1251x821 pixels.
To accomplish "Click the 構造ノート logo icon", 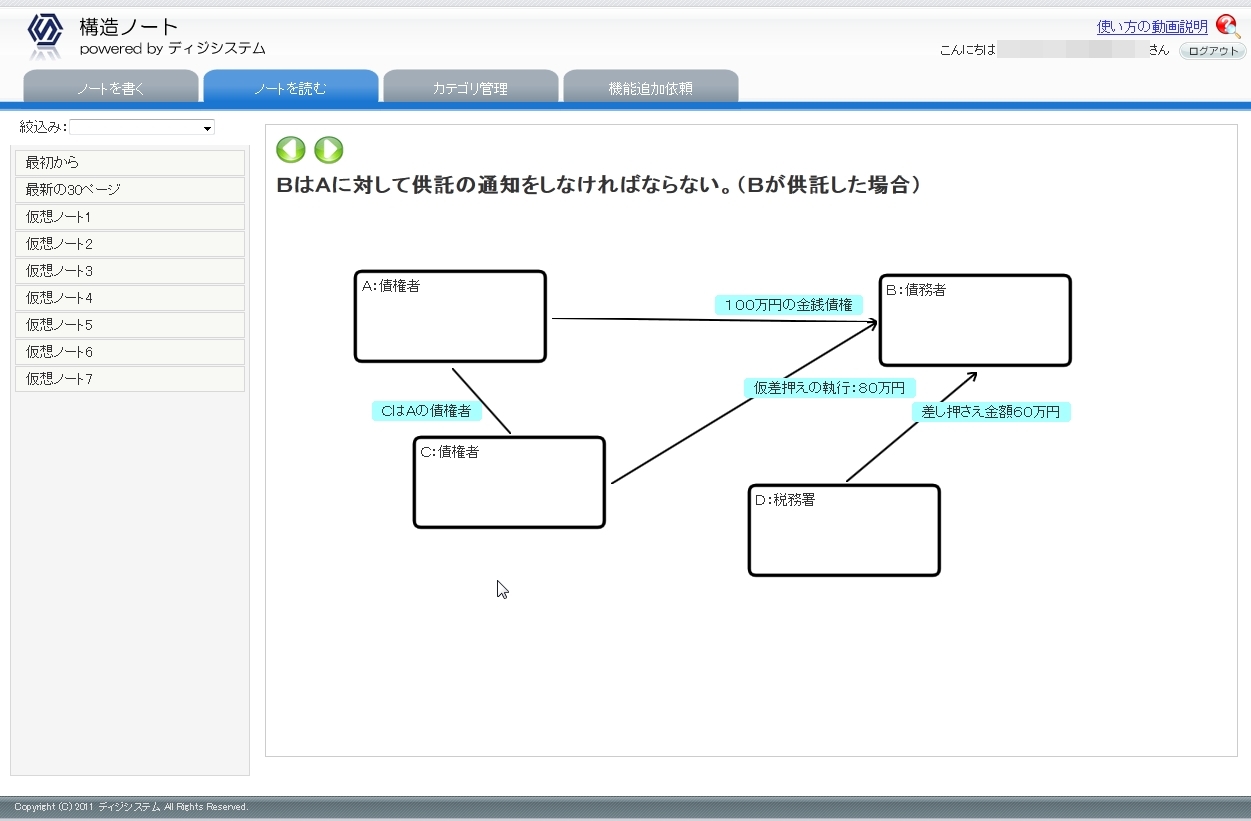I will 45,35.
